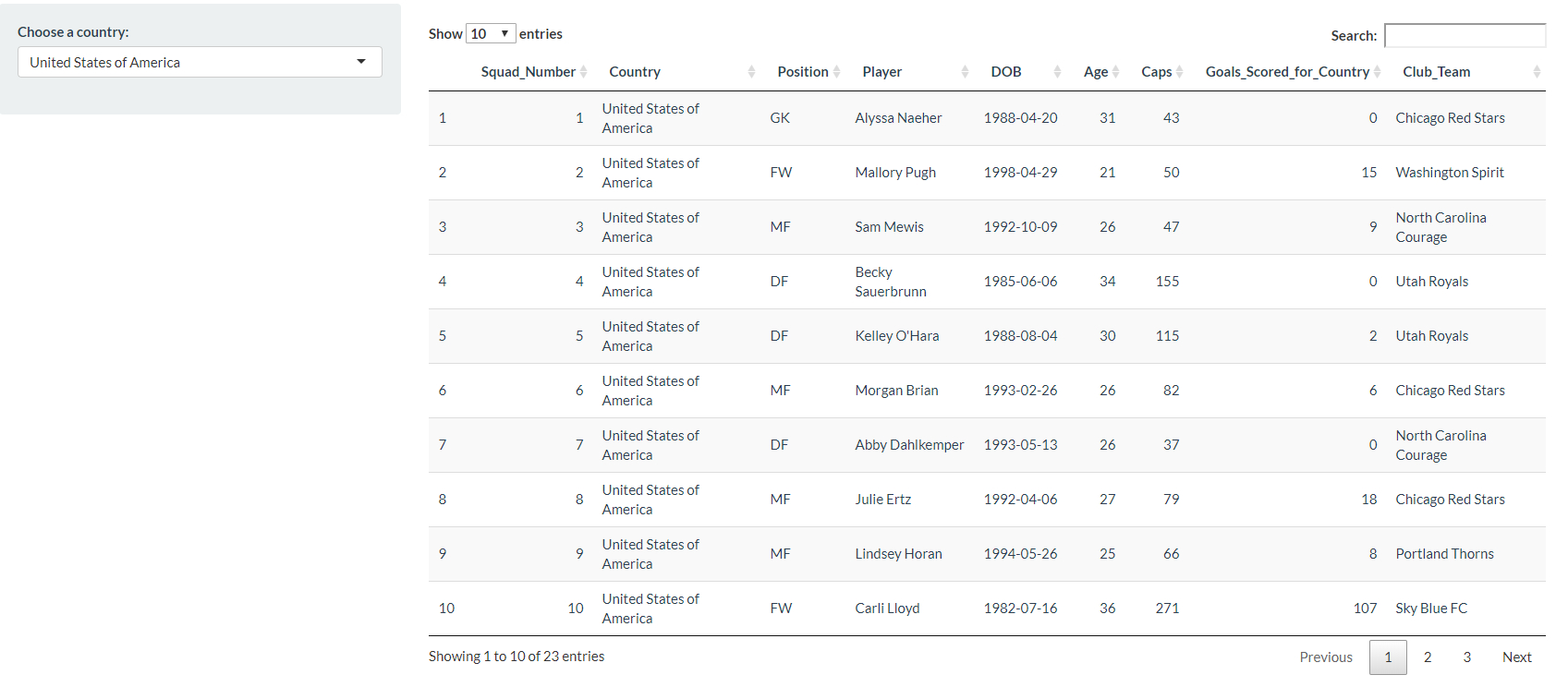1568x699 pixels.
Task: Click the Alyssa Naeher player cell
Action: click(898, 118)
